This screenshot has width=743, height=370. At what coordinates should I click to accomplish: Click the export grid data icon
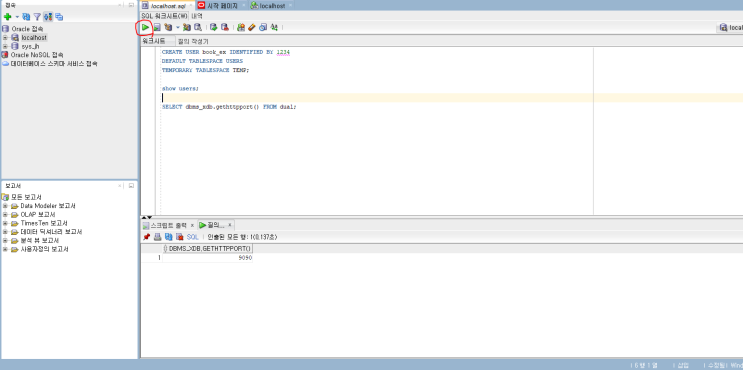click(x=169, y=237)
